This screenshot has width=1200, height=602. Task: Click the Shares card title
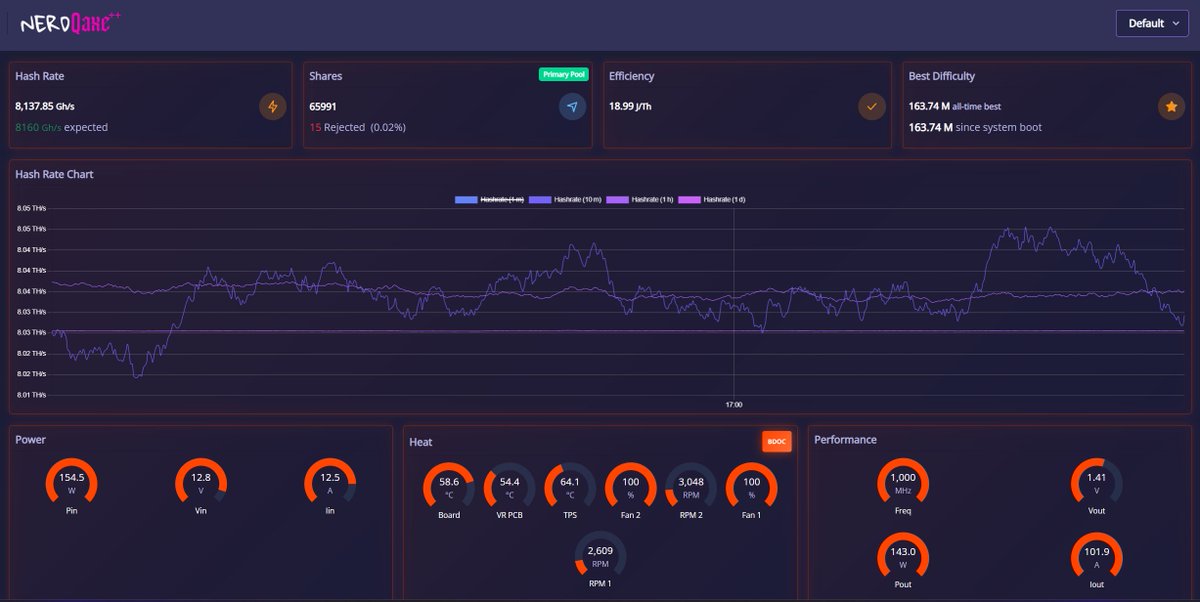coord(326,76)
